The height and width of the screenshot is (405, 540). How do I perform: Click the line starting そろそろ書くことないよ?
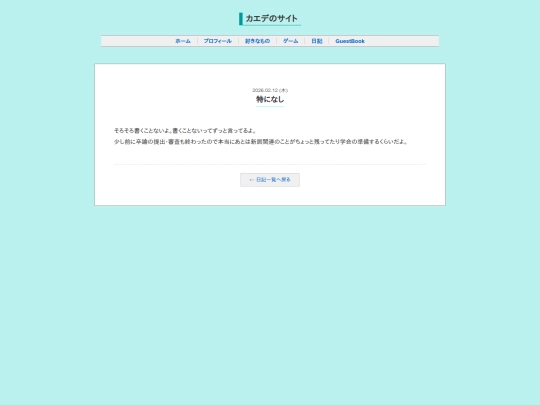[185, 131]
